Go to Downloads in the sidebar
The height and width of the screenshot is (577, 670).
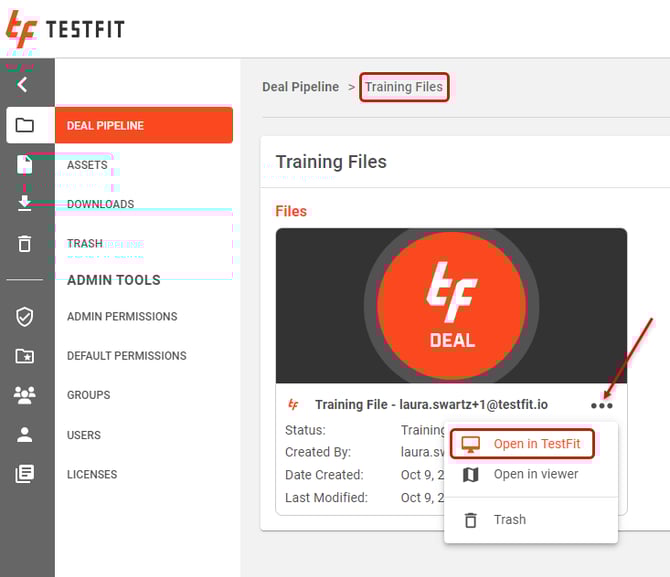click(x=100, y=204)
